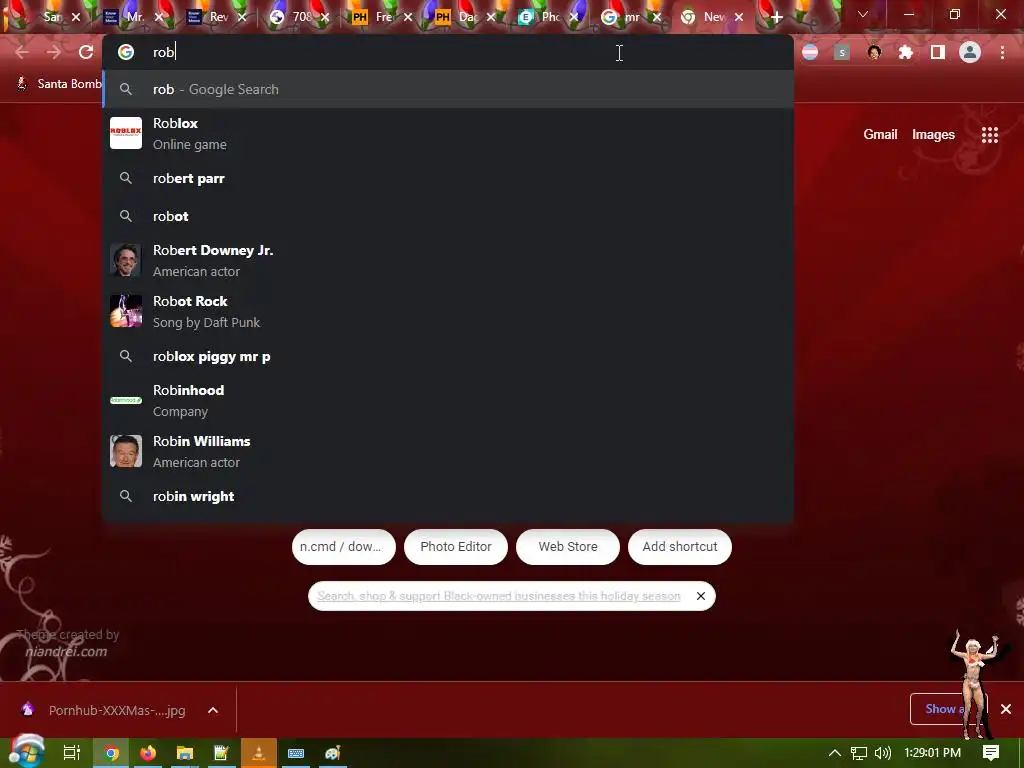
Task: Close the downloads bar
Action: pyautogui.click(x=1006, y=709)
